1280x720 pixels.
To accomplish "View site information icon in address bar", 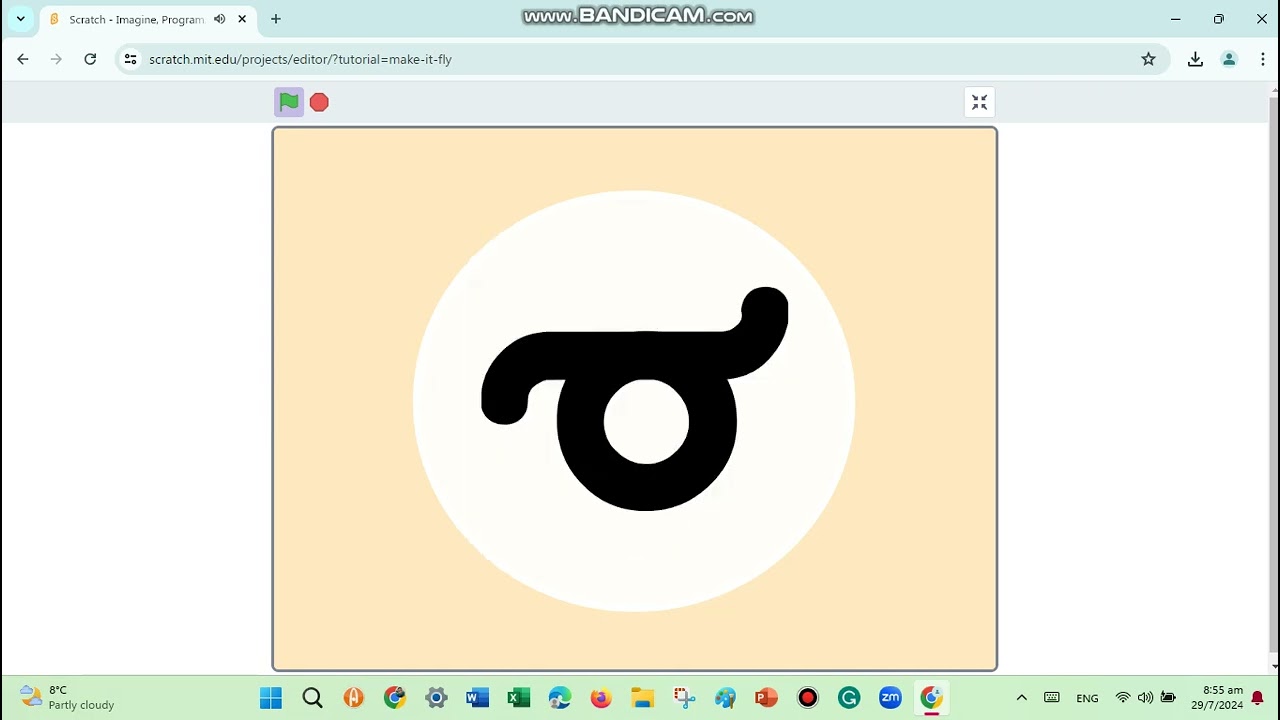I will pos(130,59).
